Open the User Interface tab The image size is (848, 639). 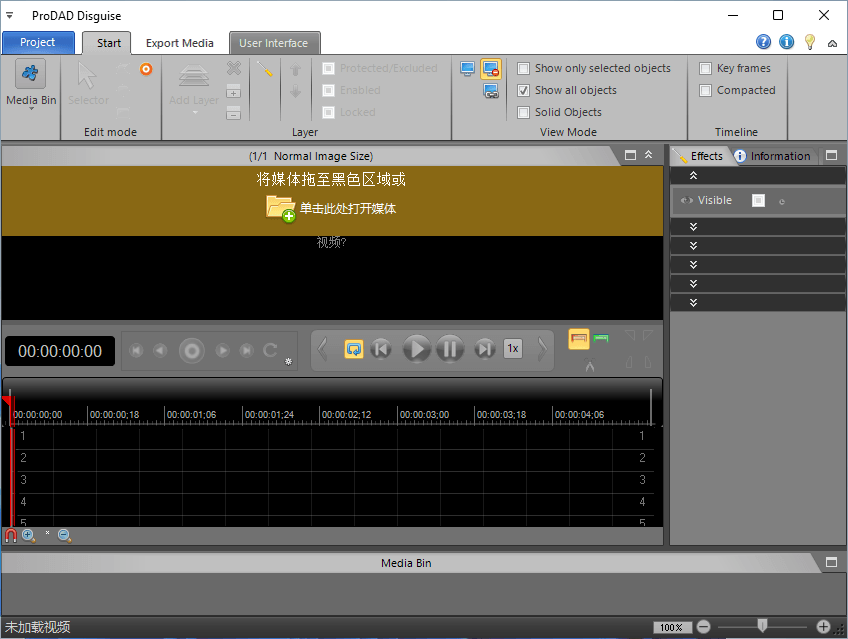[275, 43]
